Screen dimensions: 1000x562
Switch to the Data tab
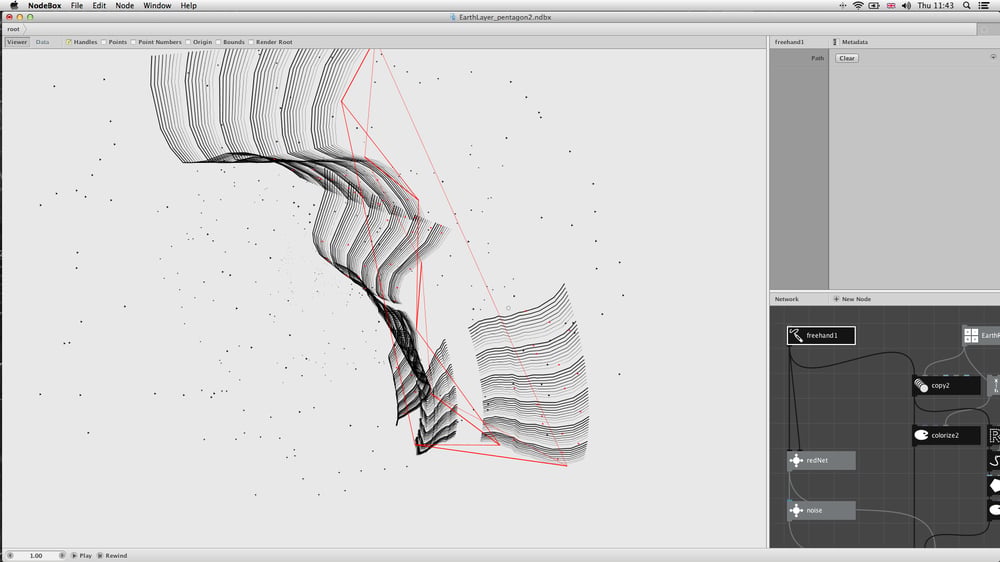pyautogui.click(x=42, y=42)
